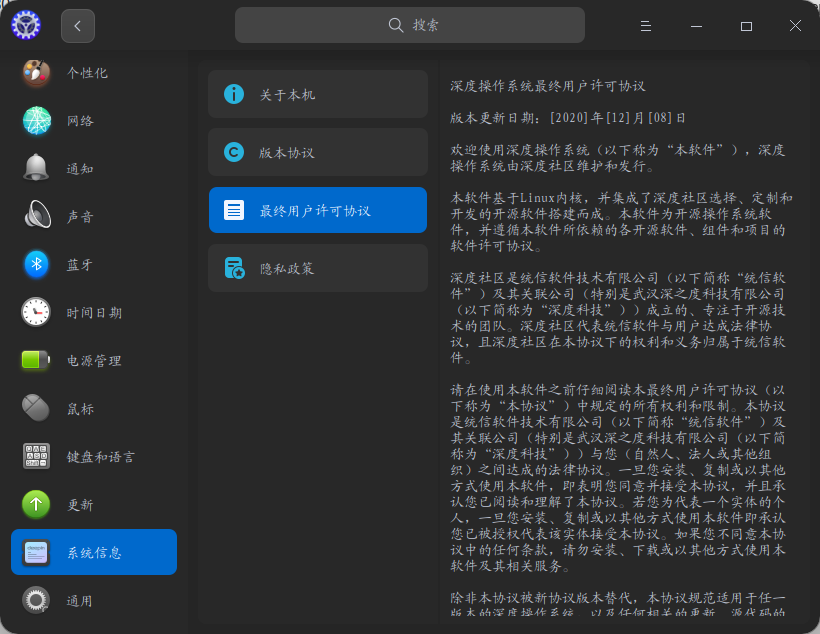Click the back arrow button
Image resolution: width=820 pixels, height=634 pixels.
[78, 26]
